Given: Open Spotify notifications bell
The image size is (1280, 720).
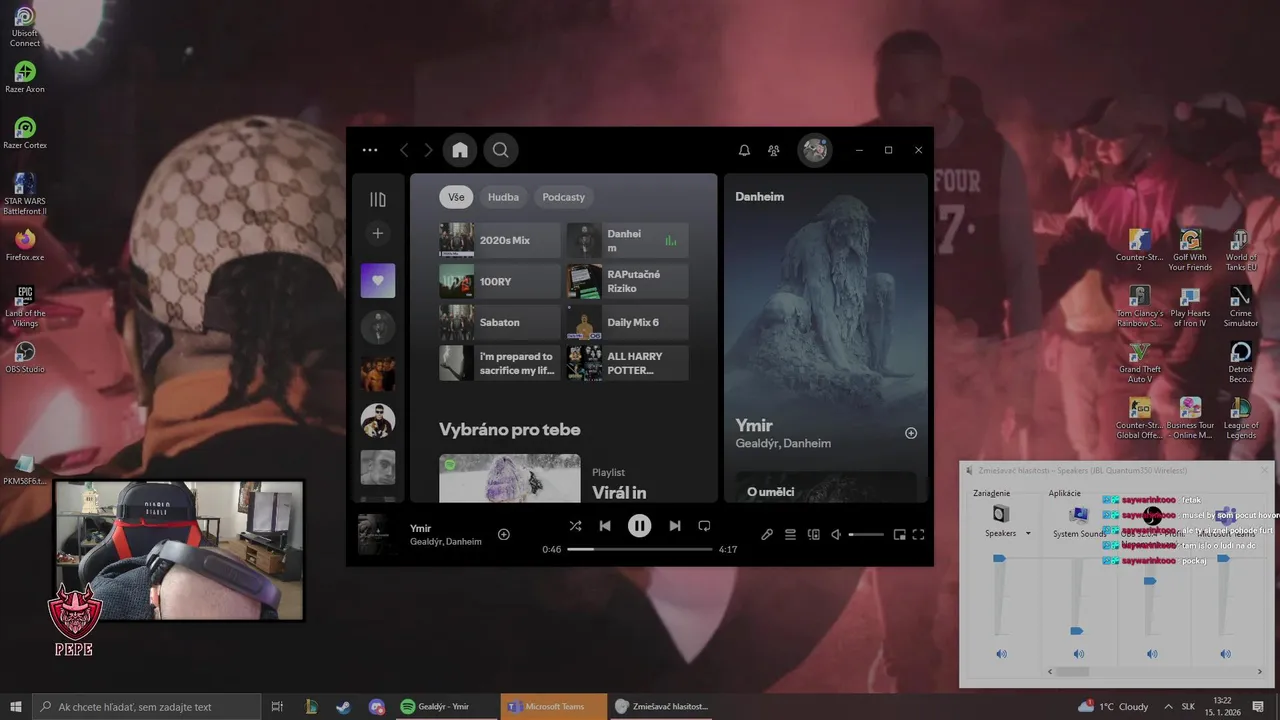Looking at the screenshot, I should (744, 150).
